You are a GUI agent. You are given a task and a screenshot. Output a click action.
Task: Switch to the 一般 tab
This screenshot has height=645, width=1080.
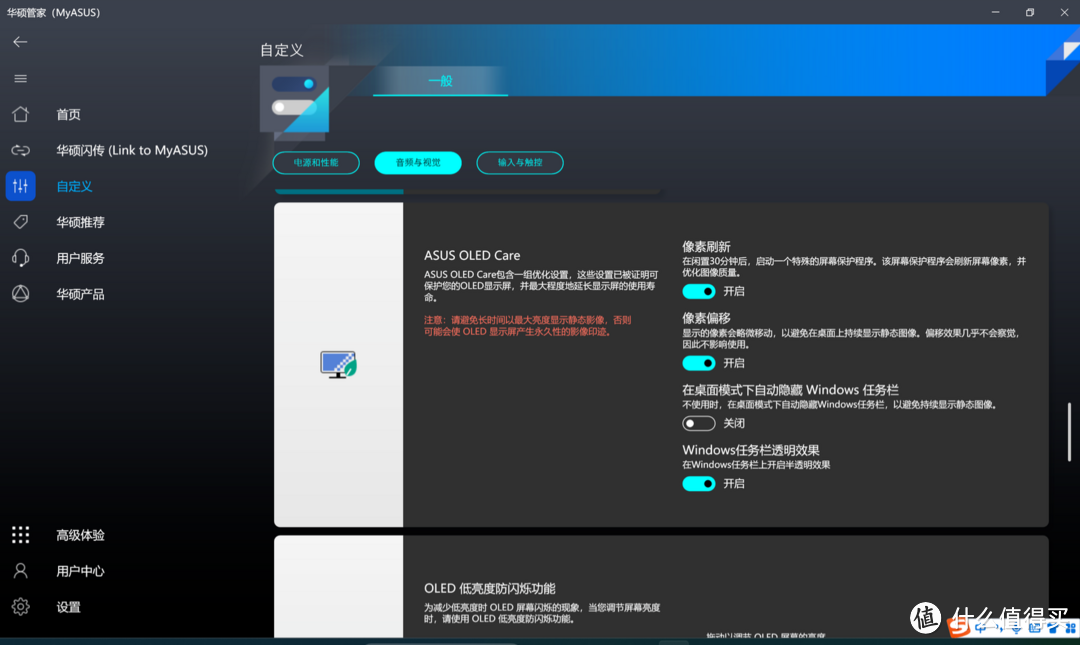coord(440,81)
